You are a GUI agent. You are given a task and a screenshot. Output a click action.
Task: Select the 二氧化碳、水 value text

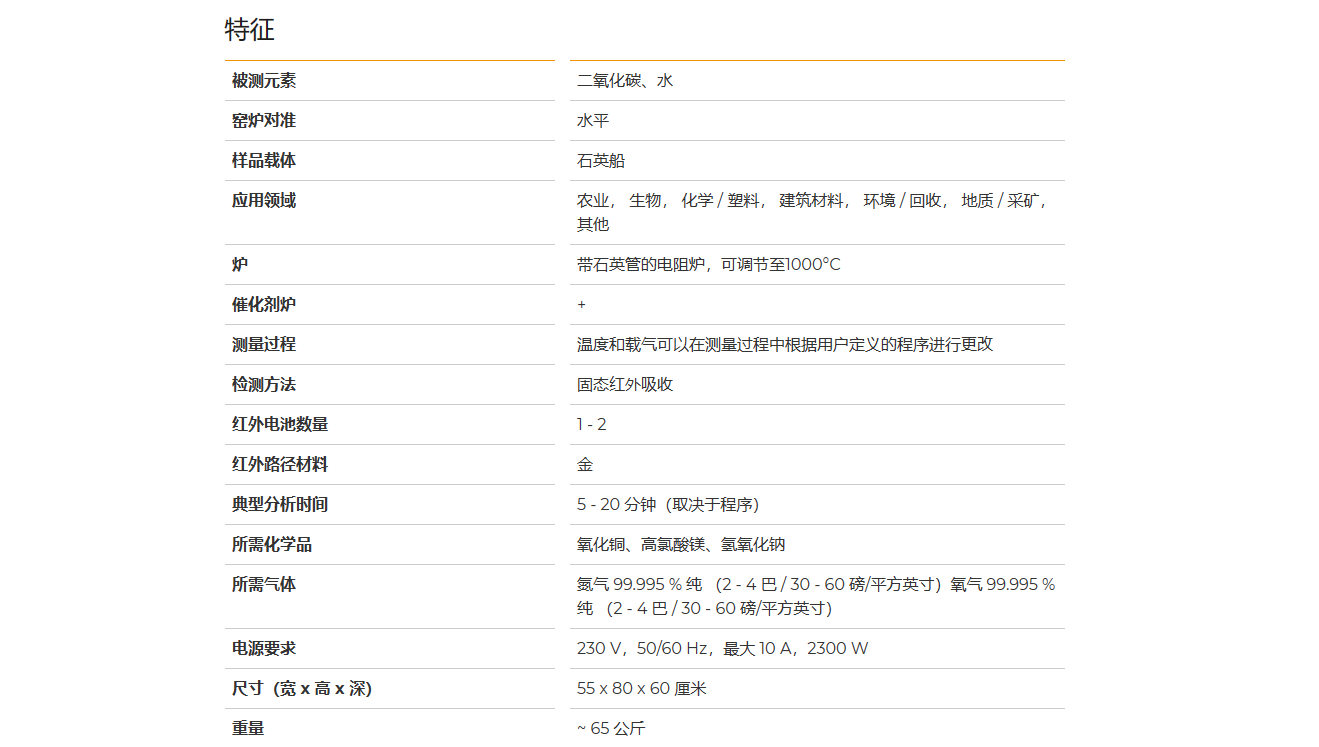624,81
